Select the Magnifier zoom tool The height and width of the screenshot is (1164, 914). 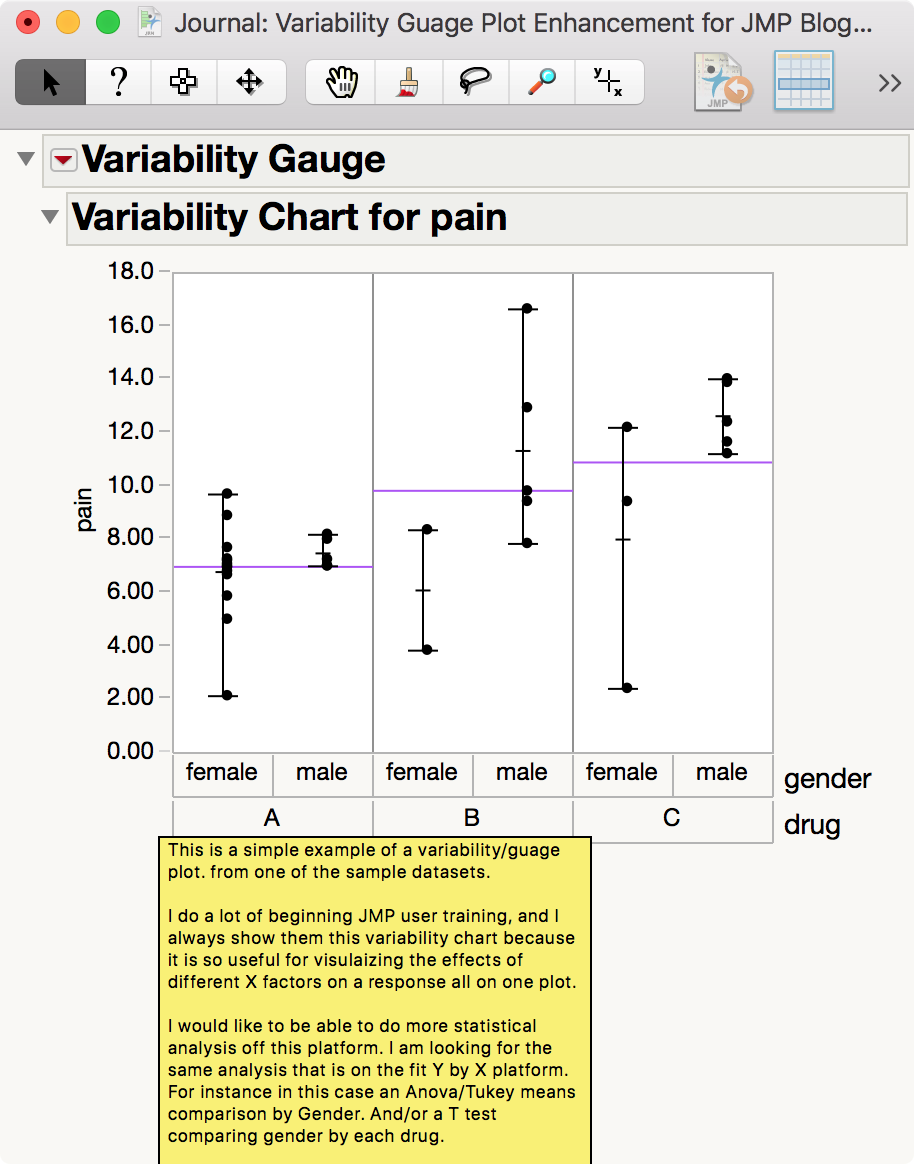(x=541, y=82)
